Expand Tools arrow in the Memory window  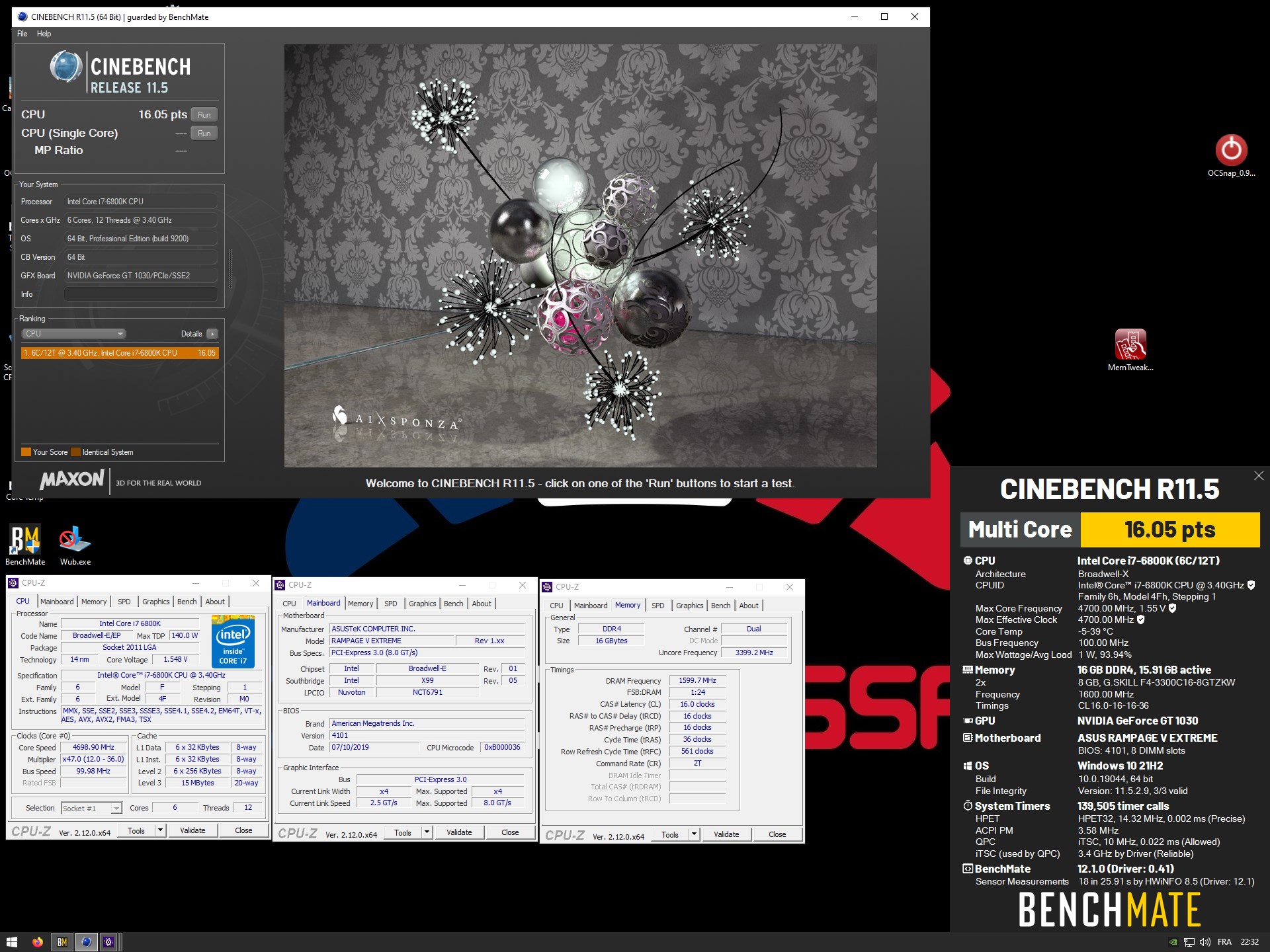coord(694,834)
